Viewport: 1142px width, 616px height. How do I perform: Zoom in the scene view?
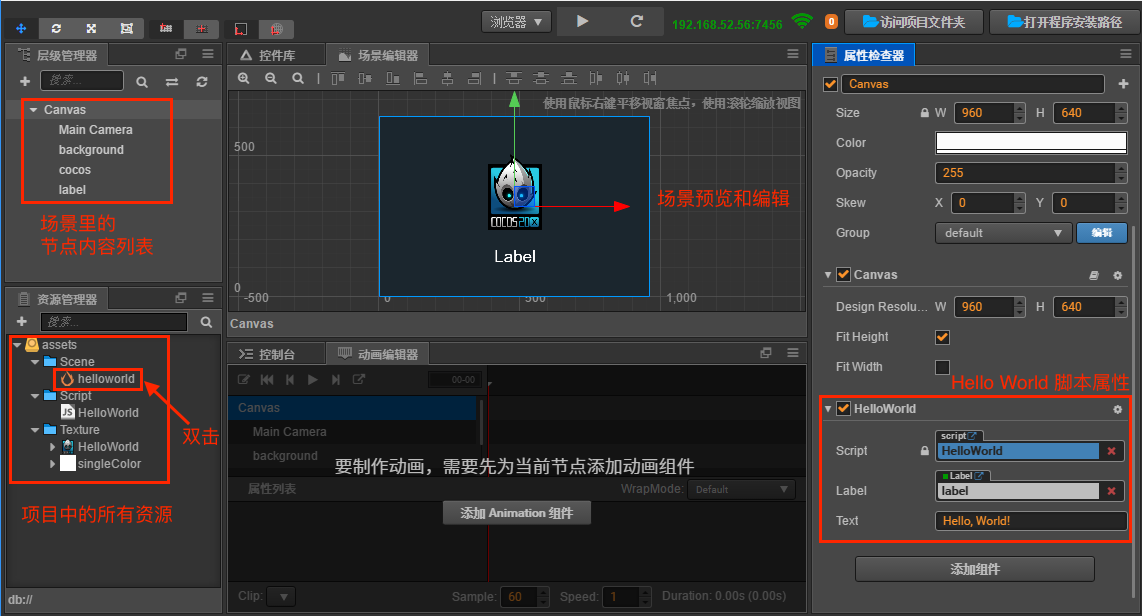click(244, 78)
